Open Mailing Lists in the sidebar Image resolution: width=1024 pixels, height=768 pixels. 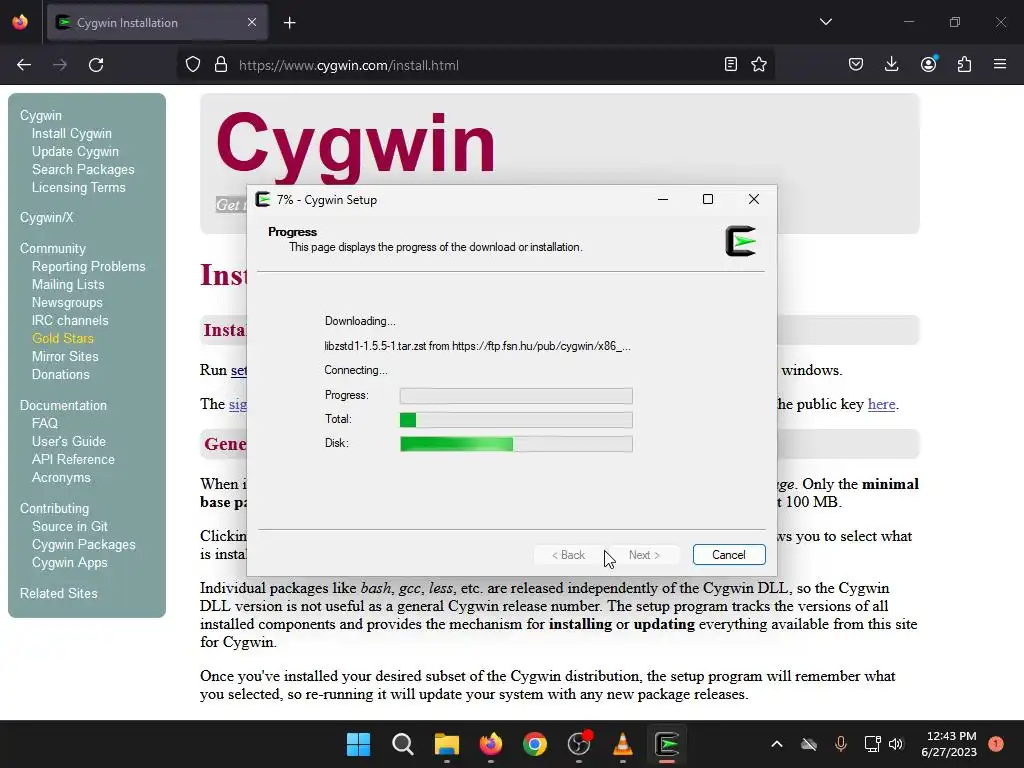[x=68, y=285]
